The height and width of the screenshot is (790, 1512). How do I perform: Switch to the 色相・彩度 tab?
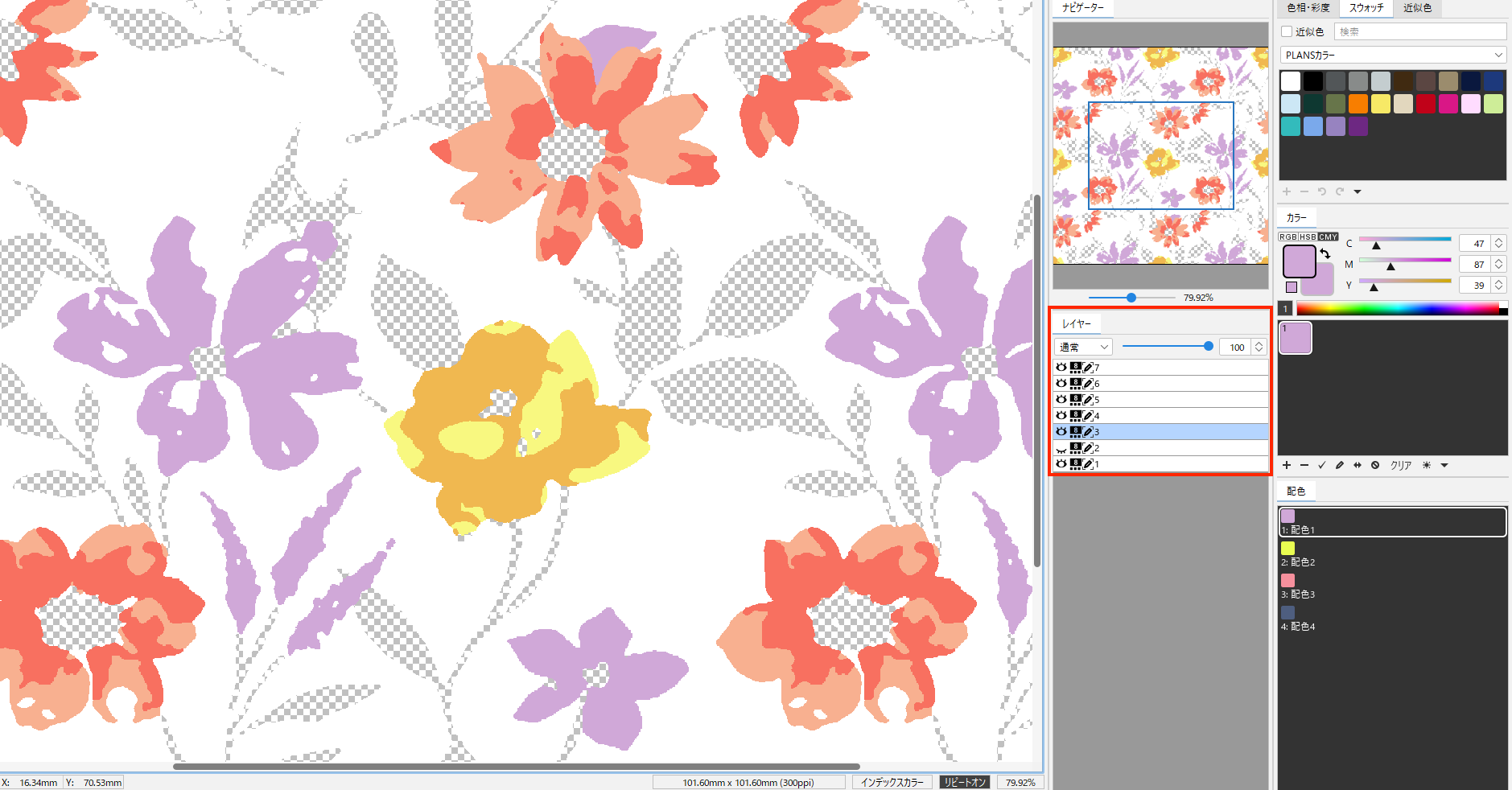pos(1308,8)
